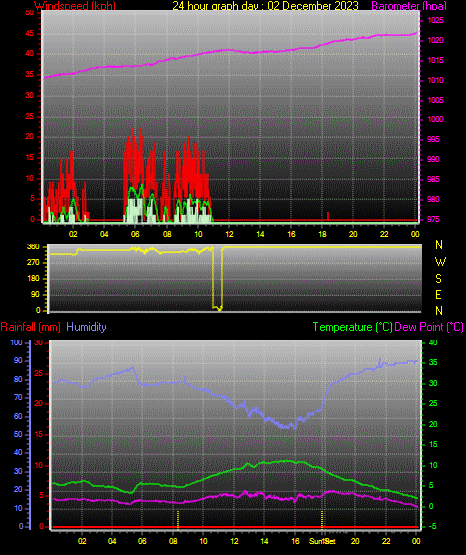Viewport: 466px width, 555px height.
Task: Select the 'Dew Point (°C)' legend label
Action: [x=429, y=327]
